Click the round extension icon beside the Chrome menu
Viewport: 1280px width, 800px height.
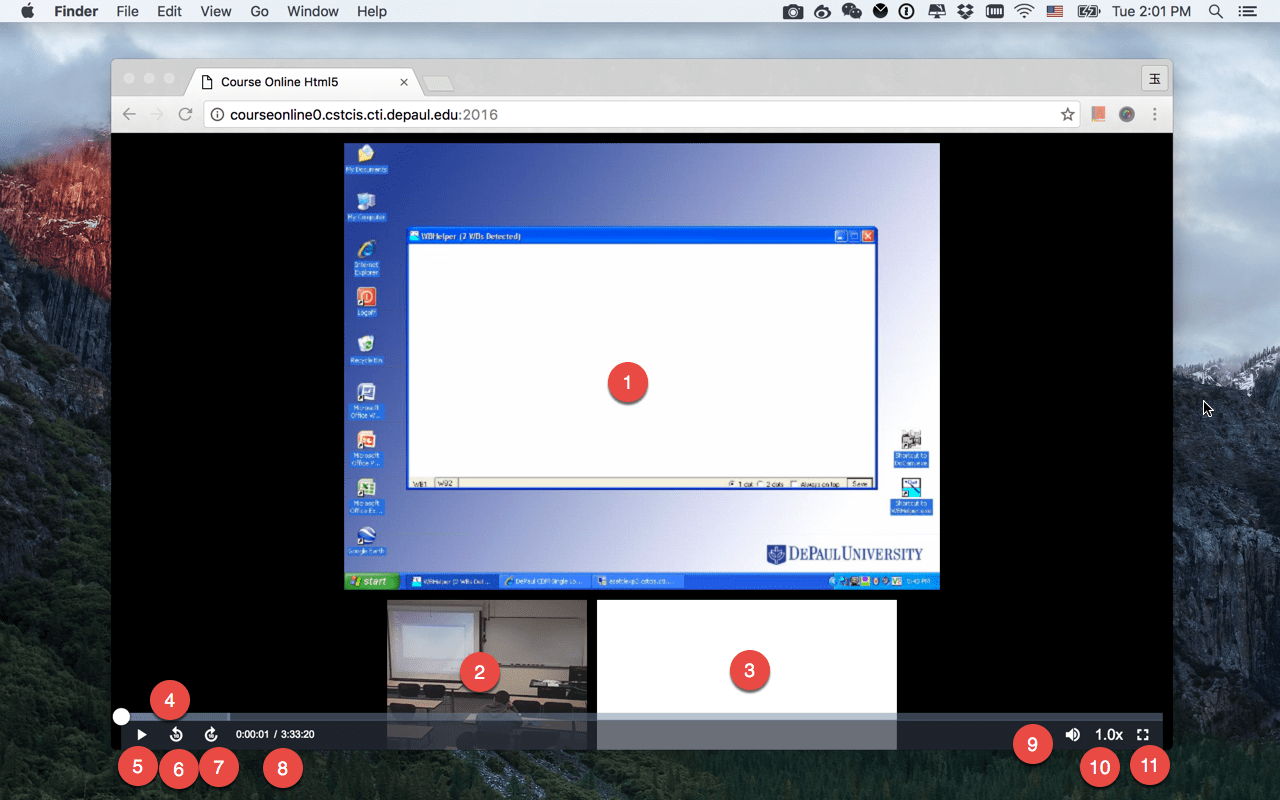click(1127, 114)
